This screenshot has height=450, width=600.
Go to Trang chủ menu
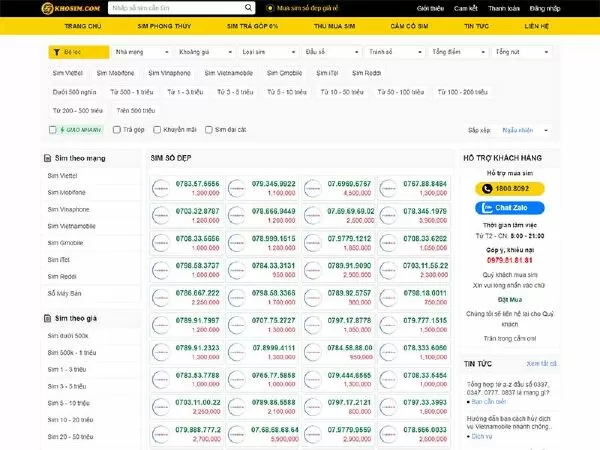(83, 26)
